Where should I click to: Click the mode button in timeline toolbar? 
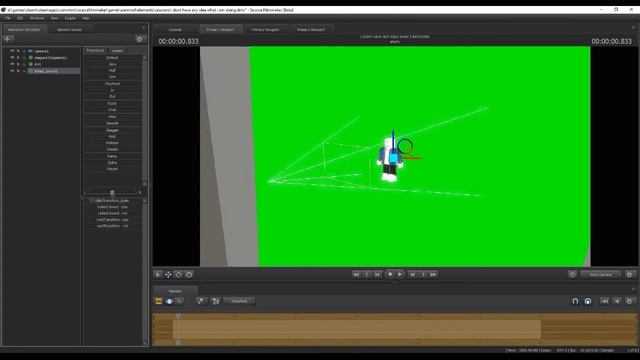239,301
